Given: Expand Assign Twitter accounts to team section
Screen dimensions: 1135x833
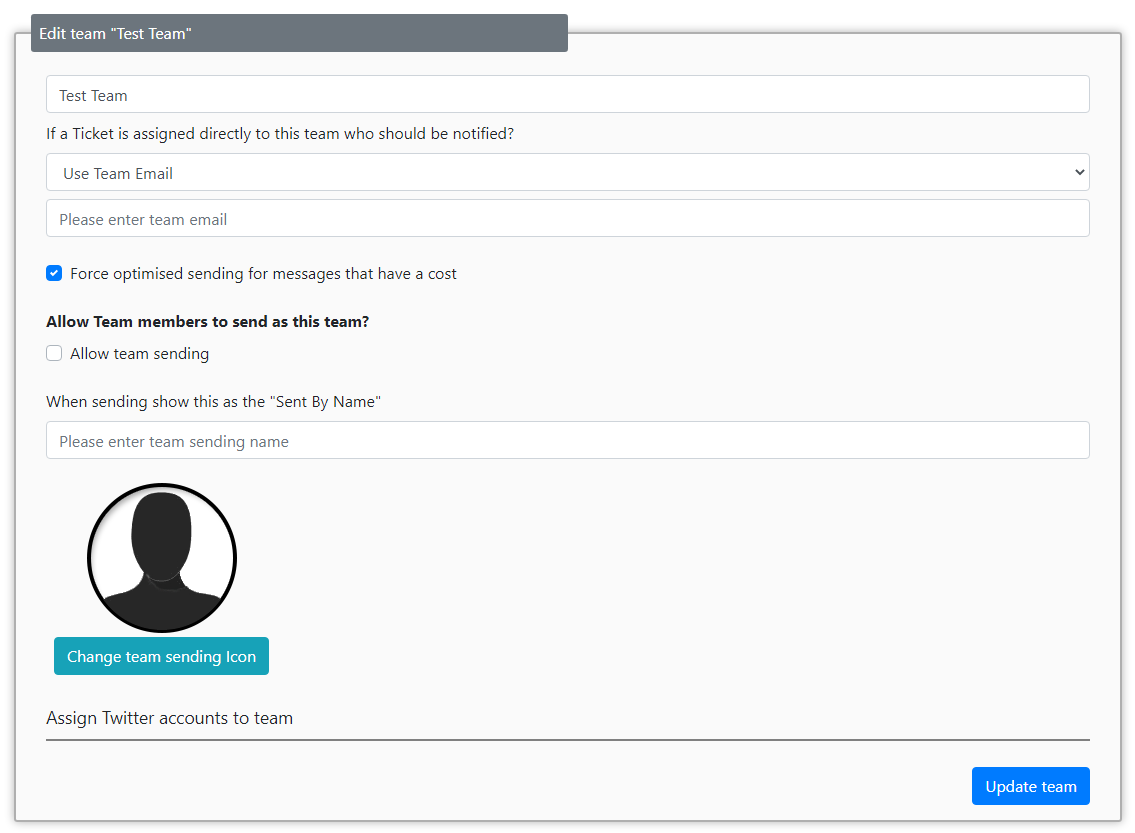Looking at the screenshot, I should [169, 718].
